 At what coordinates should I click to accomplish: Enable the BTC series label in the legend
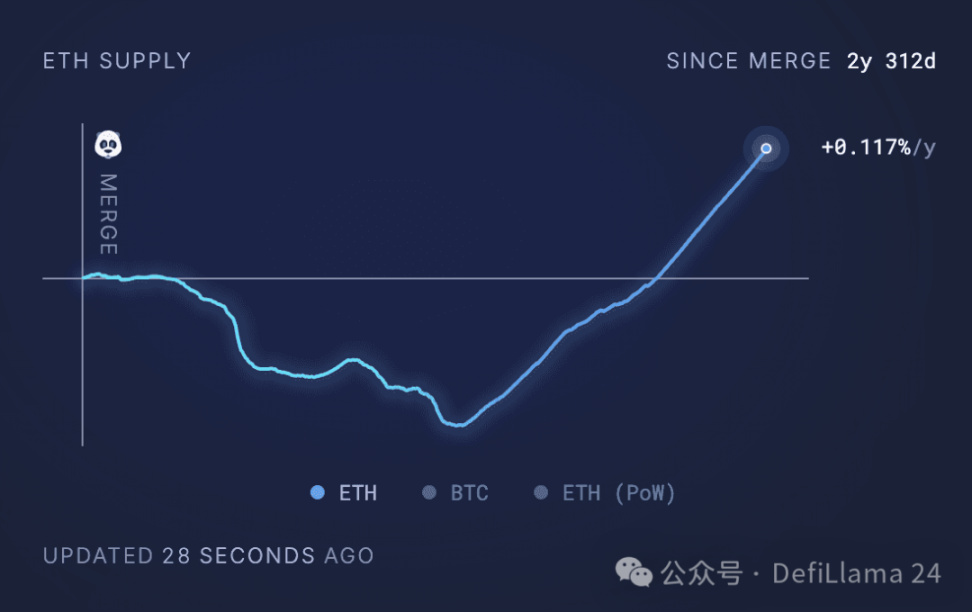[x=469, y=493]
